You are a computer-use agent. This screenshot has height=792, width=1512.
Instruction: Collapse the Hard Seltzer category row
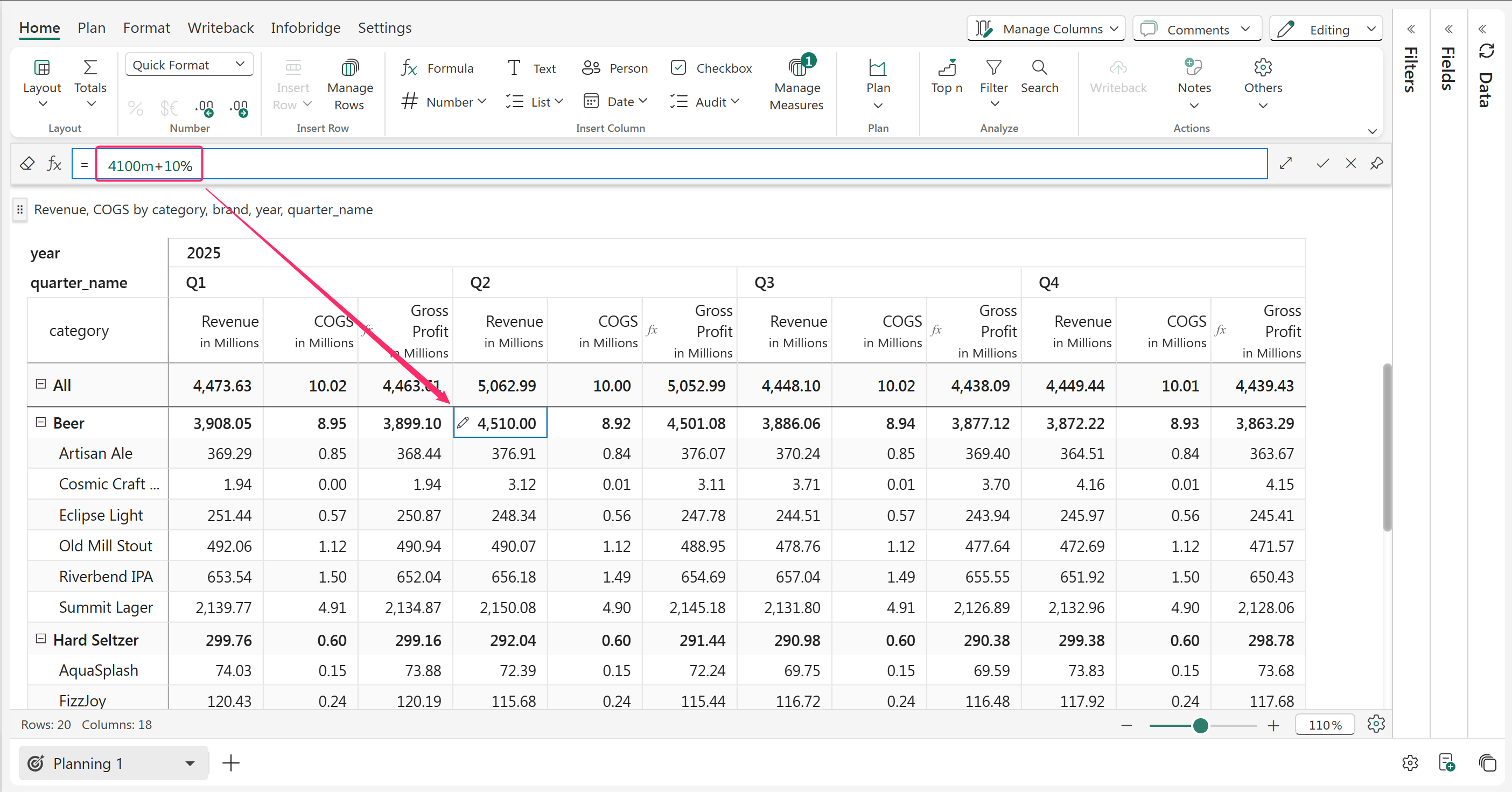pyautogui.click(x=40, y=639)
